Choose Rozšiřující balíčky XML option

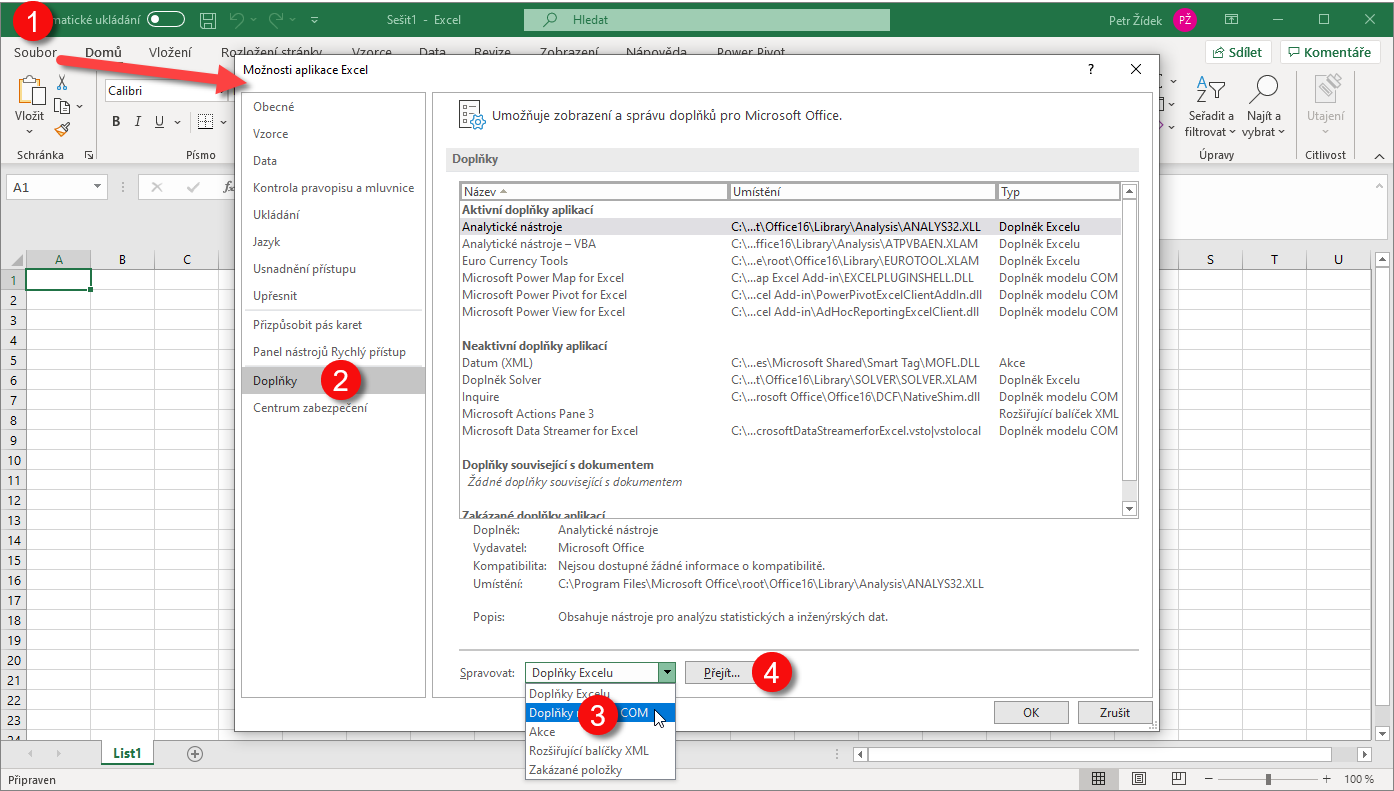(600, 751)
